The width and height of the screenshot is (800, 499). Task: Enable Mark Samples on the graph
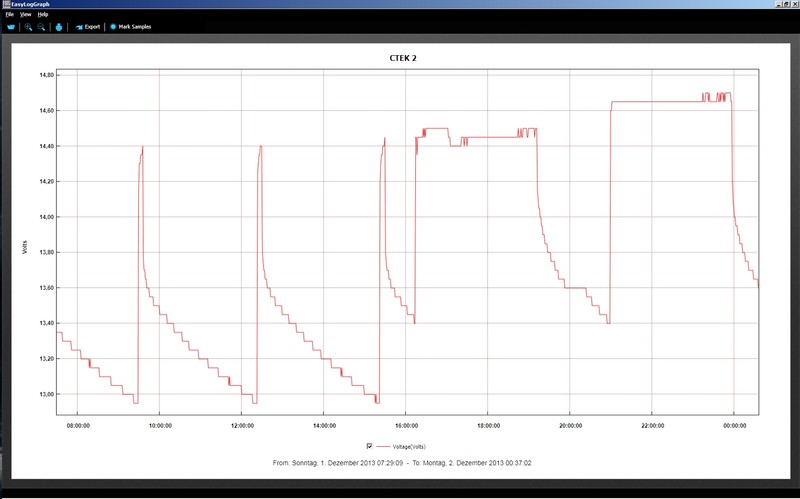[x=130, y=27]
